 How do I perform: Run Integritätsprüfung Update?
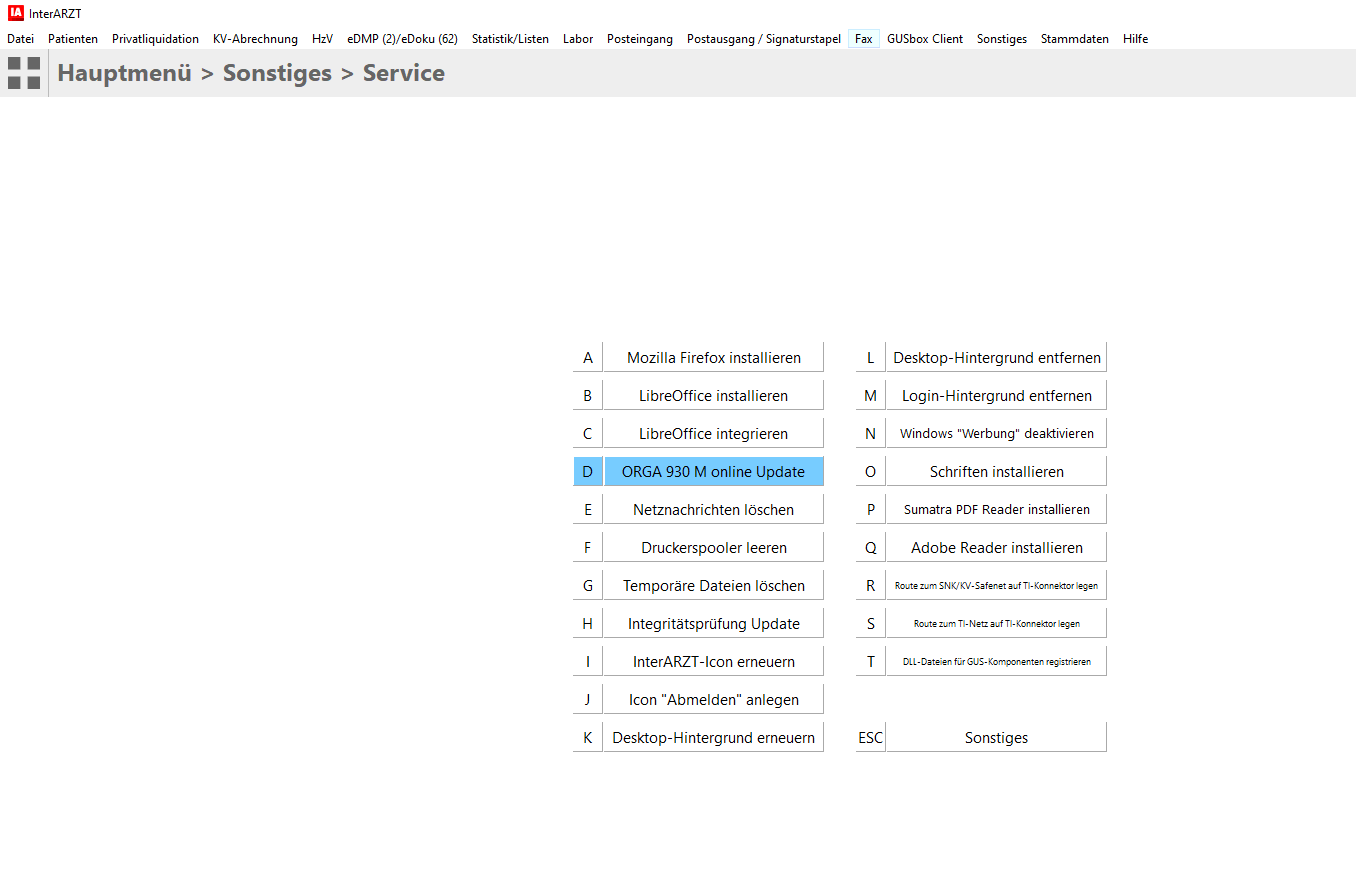714,623
